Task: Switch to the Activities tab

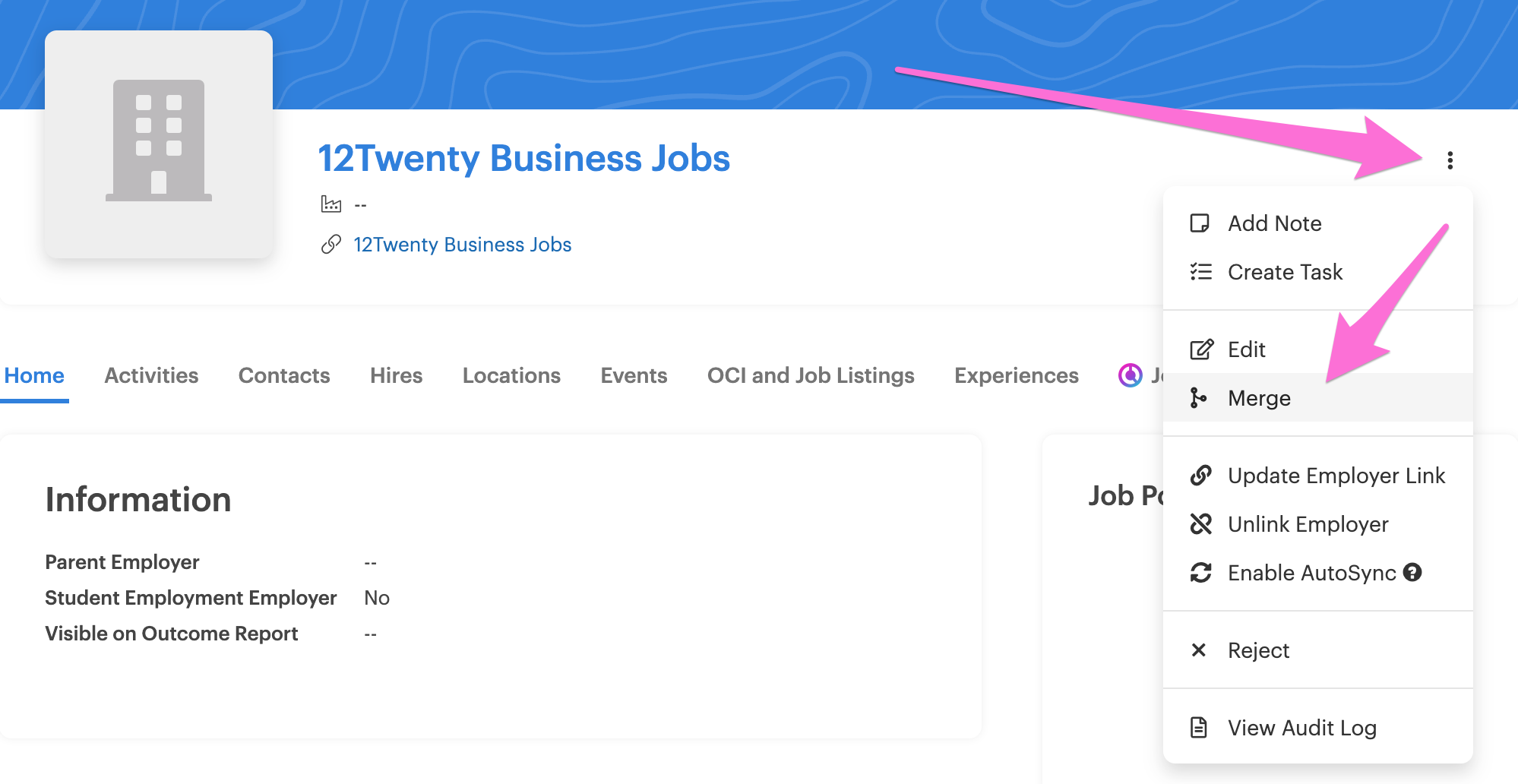Action: 151,375
